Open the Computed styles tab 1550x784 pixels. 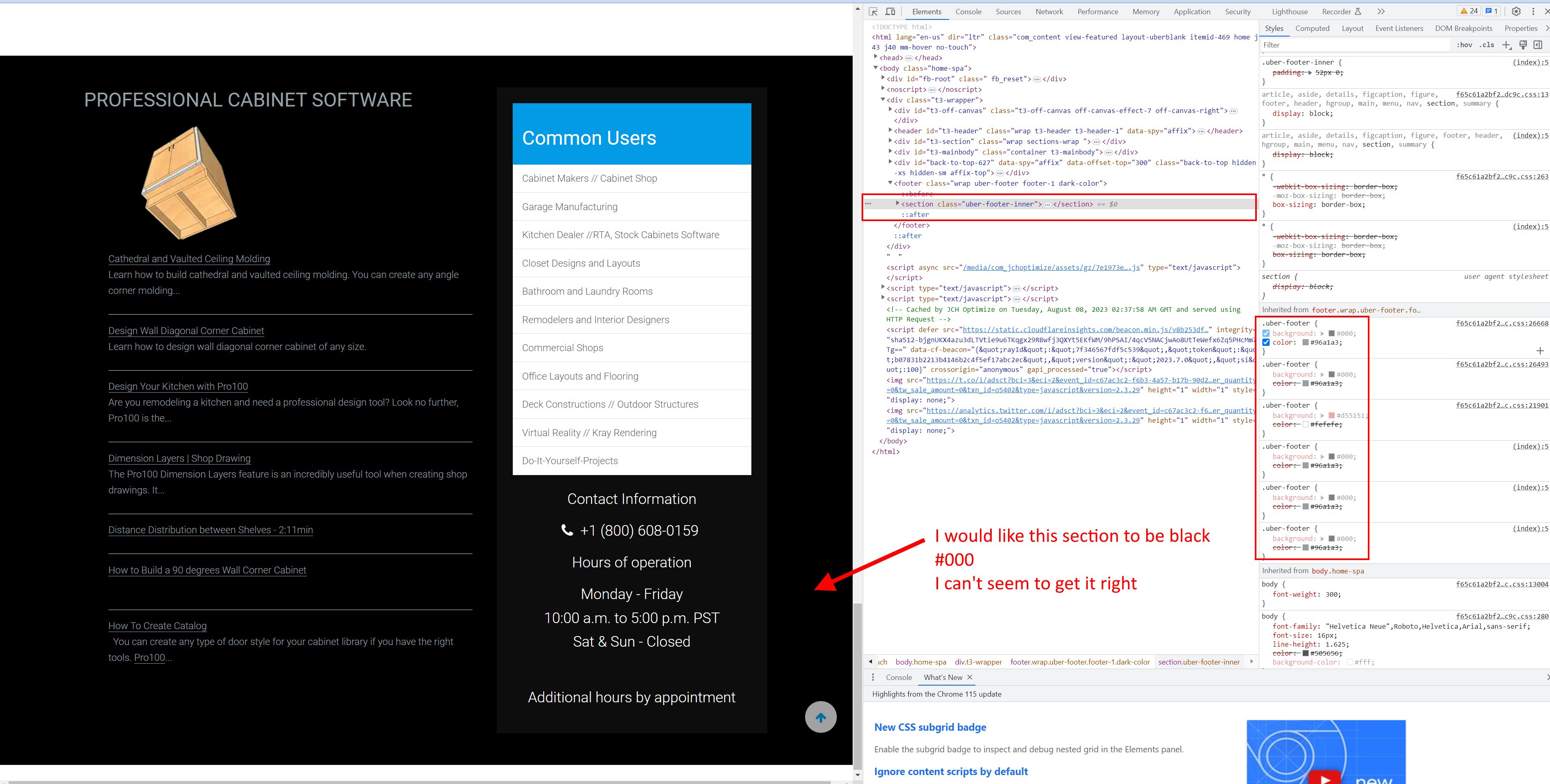pyautogui.click(x=1312, y=28)
